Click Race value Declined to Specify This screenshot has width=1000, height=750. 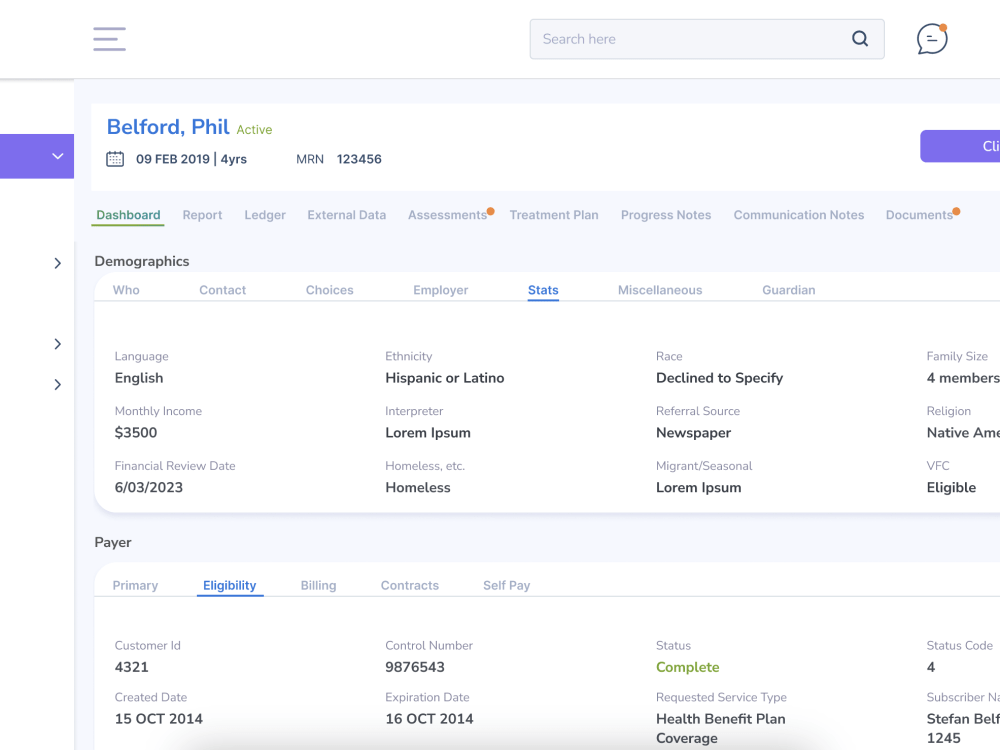[x=719, y=378]
